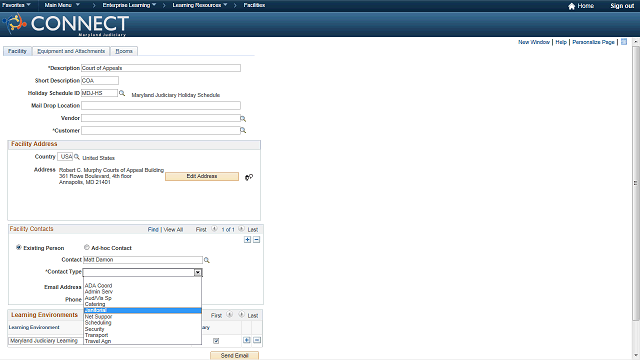Choose Janitorial contact type

pos(142,310)
